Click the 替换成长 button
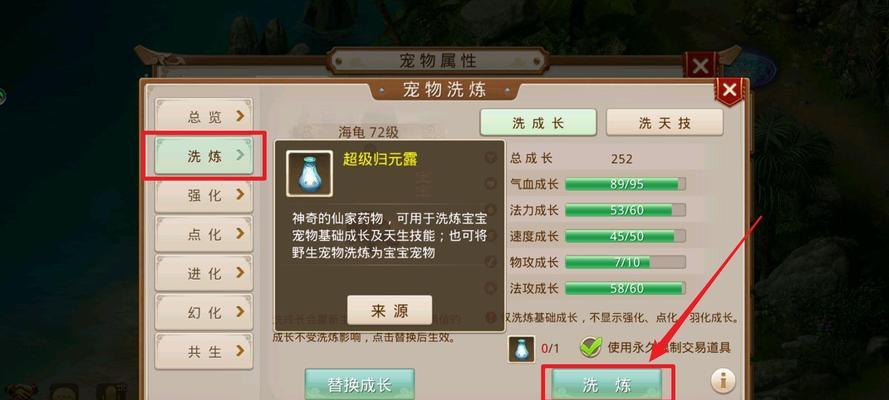 tap(359, 385)
